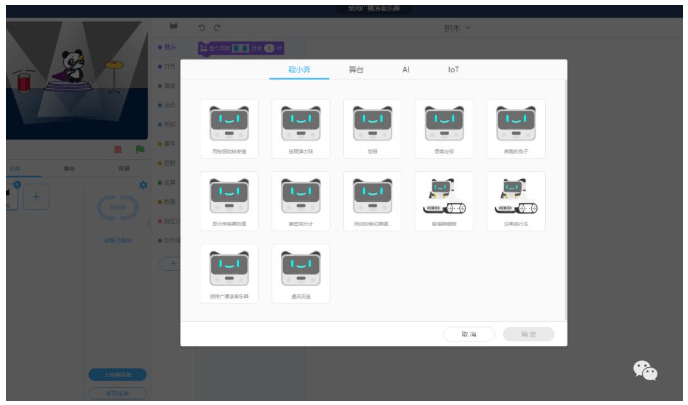Image resolution: width=688 pixels, height=405 pixels.
Task: Click the undo arrow in the editor toolbar
Action: (201, 28)
